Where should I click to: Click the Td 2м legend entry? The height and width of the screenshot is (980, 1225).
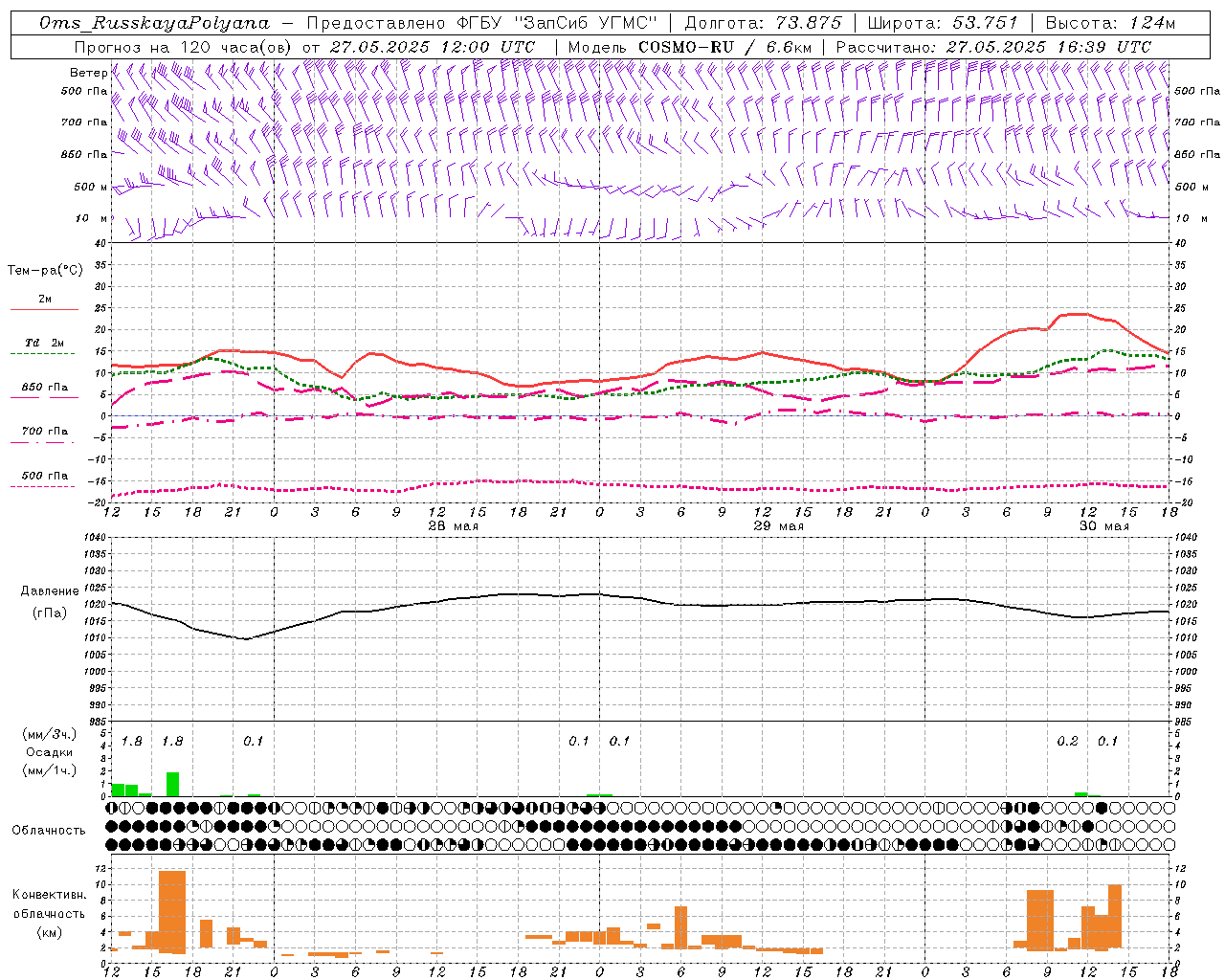pos(44,343)
